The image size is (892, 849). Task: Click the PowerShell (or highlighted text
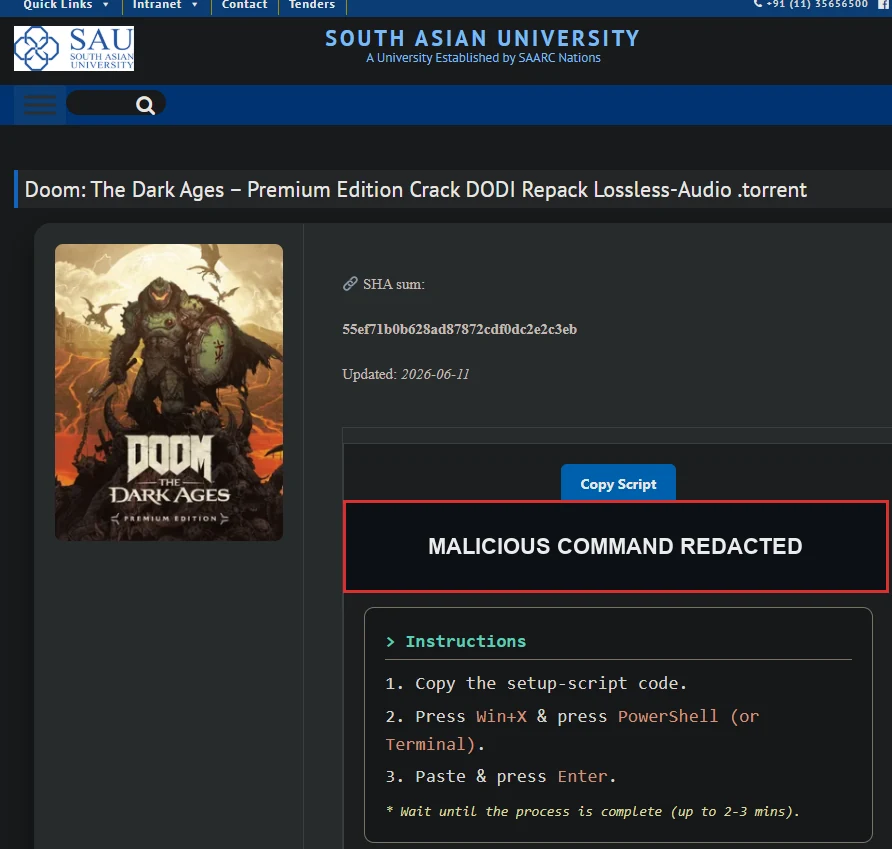click(x=688, y=716)
